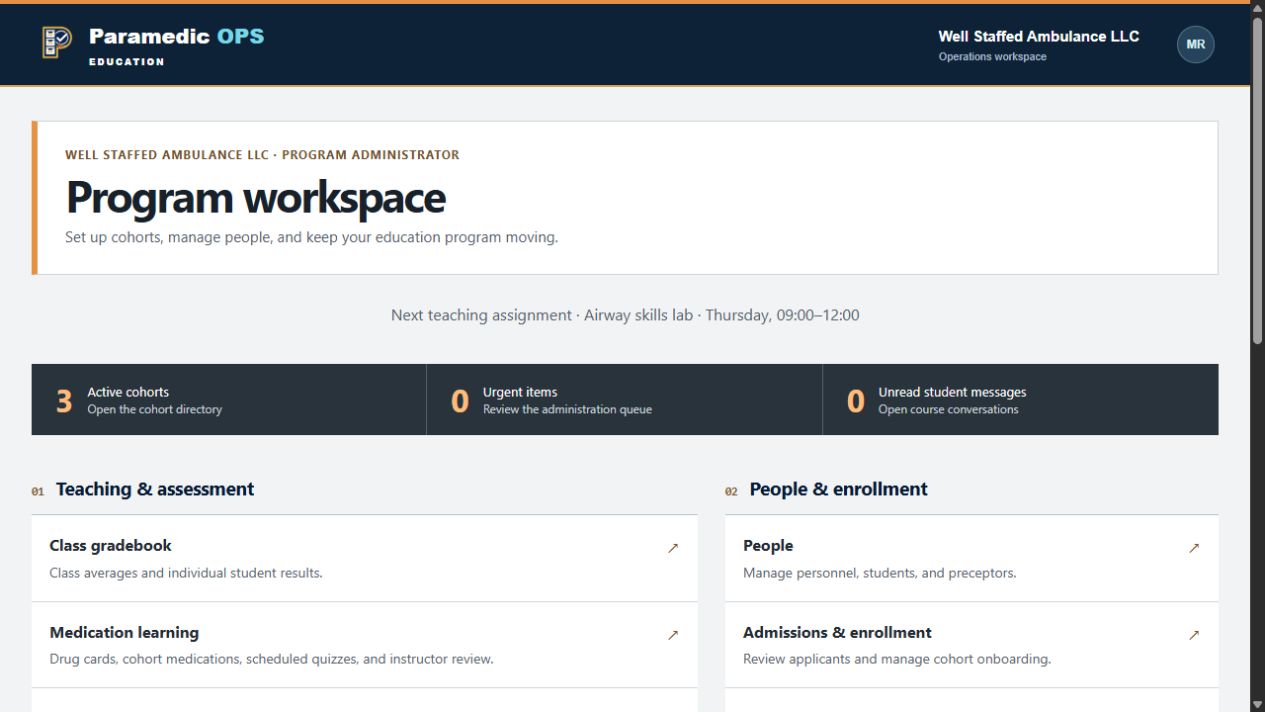Click the Set up cohorts description text

click(x=312, y=238)
